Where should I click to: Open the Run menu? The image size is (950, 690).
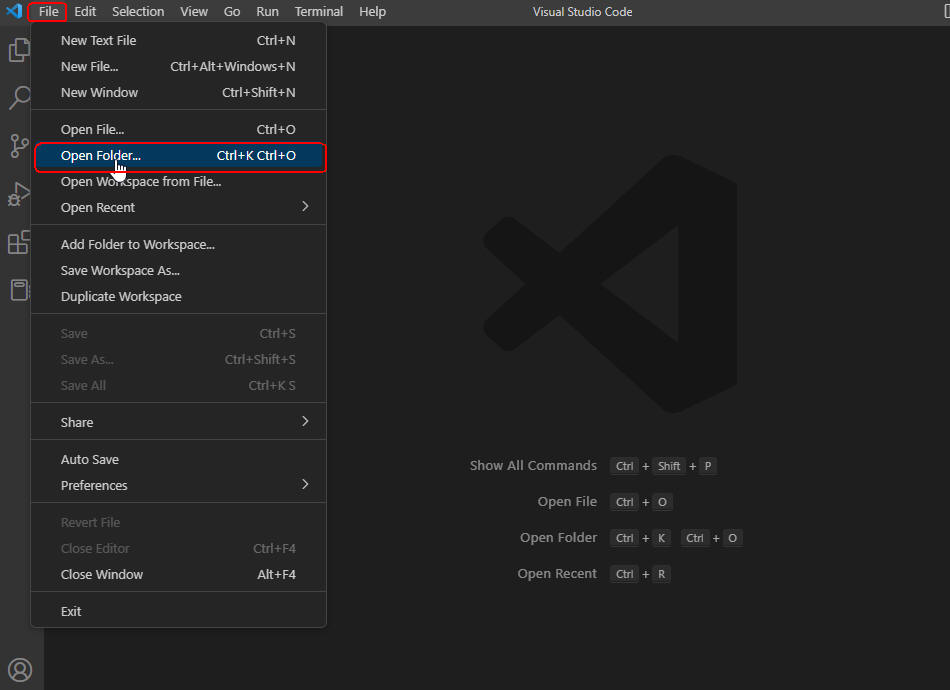267,12
